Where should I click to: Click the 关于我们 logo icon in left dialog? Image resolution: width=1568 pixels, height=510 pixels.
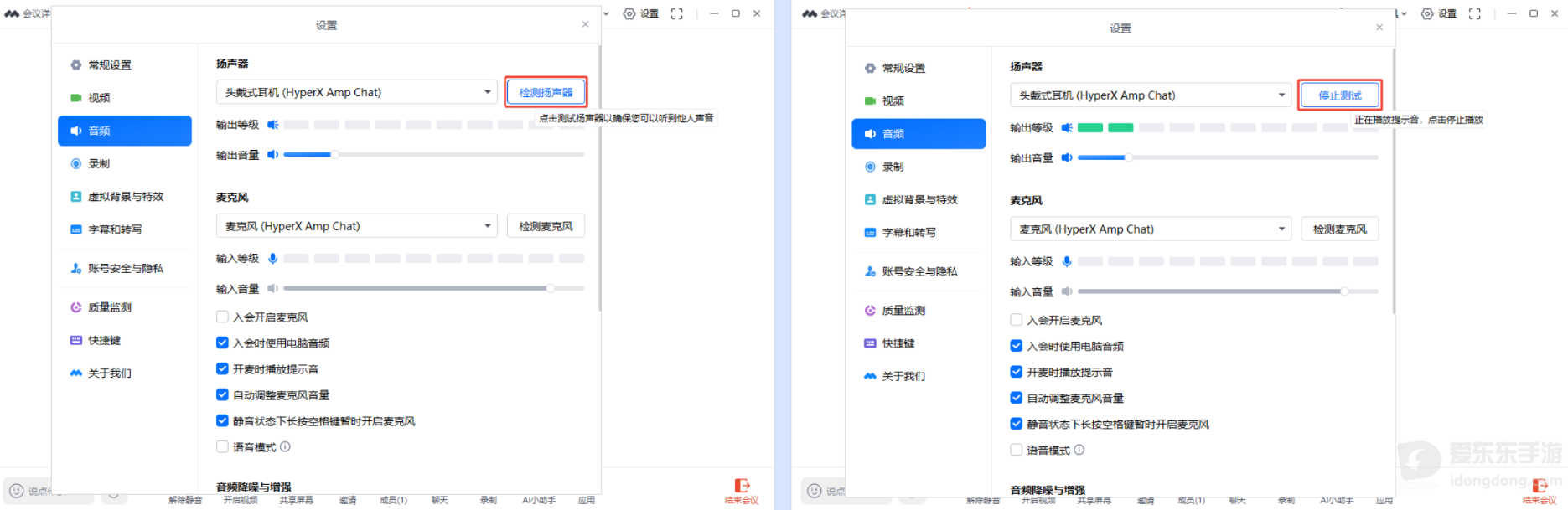pos(76,373)
